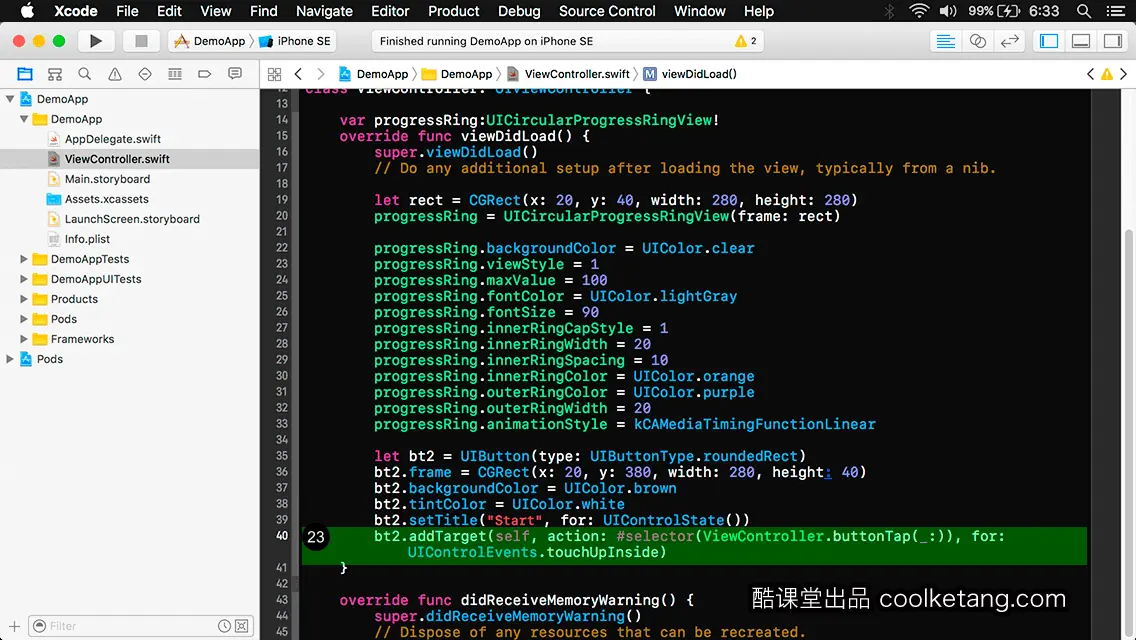
Task: Go back in editor history
Action: [298, 74]
